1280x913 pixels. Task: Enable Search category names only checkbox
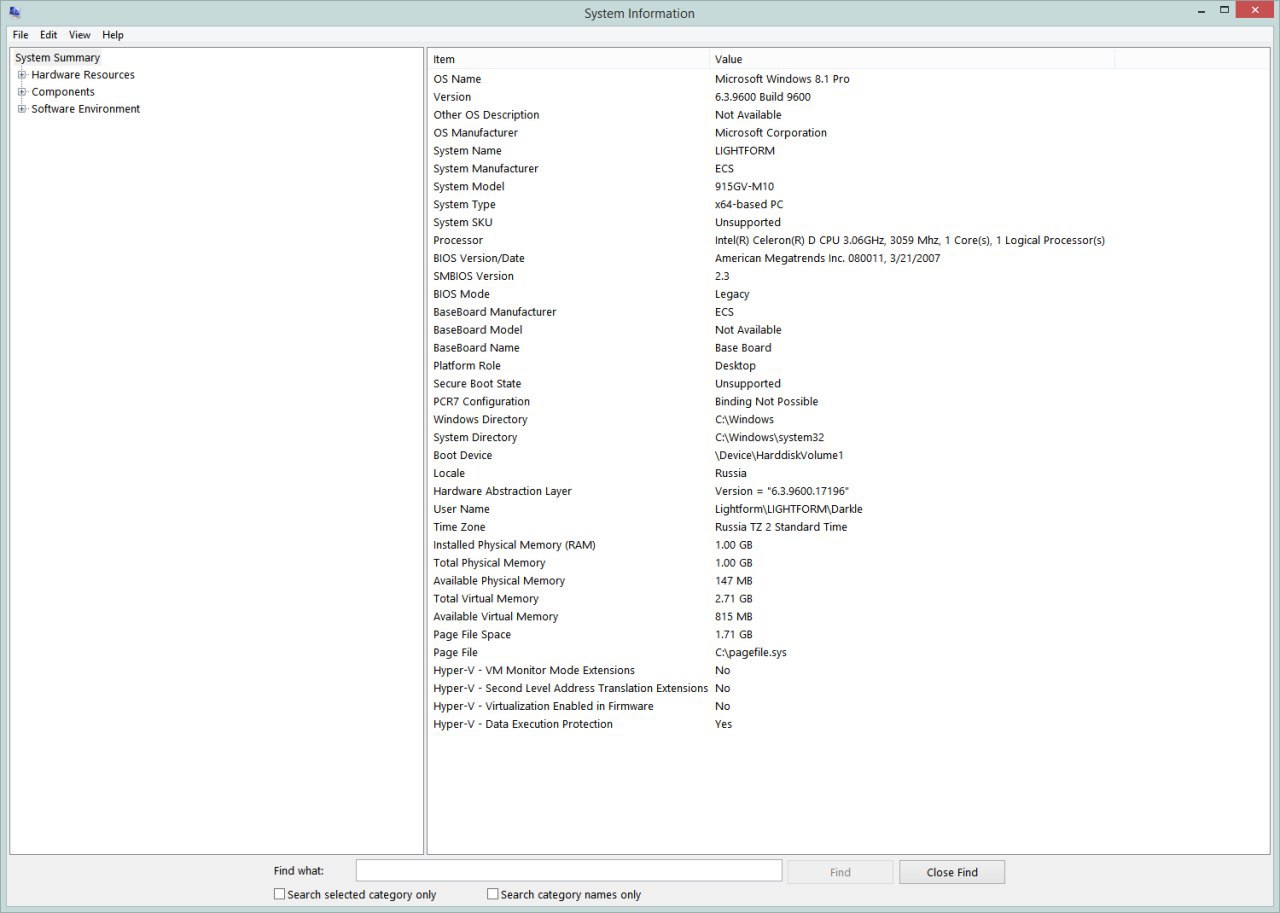coord(493,894)
